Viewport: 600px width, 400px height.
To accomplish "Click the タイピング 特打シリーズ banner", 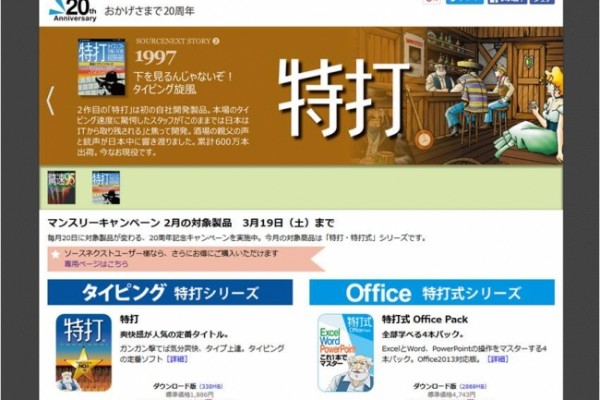I will click(170, 292).
